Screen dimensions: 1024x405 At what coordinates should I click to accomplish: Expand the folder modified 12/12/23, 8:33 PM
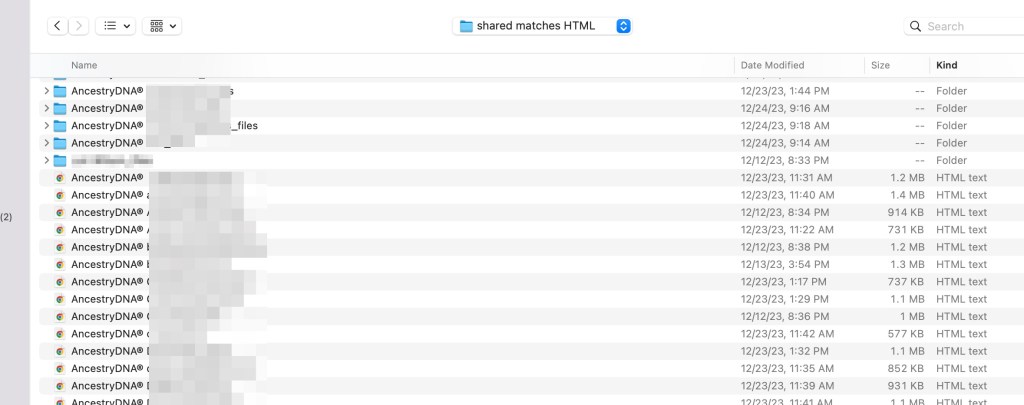[46, 160]
